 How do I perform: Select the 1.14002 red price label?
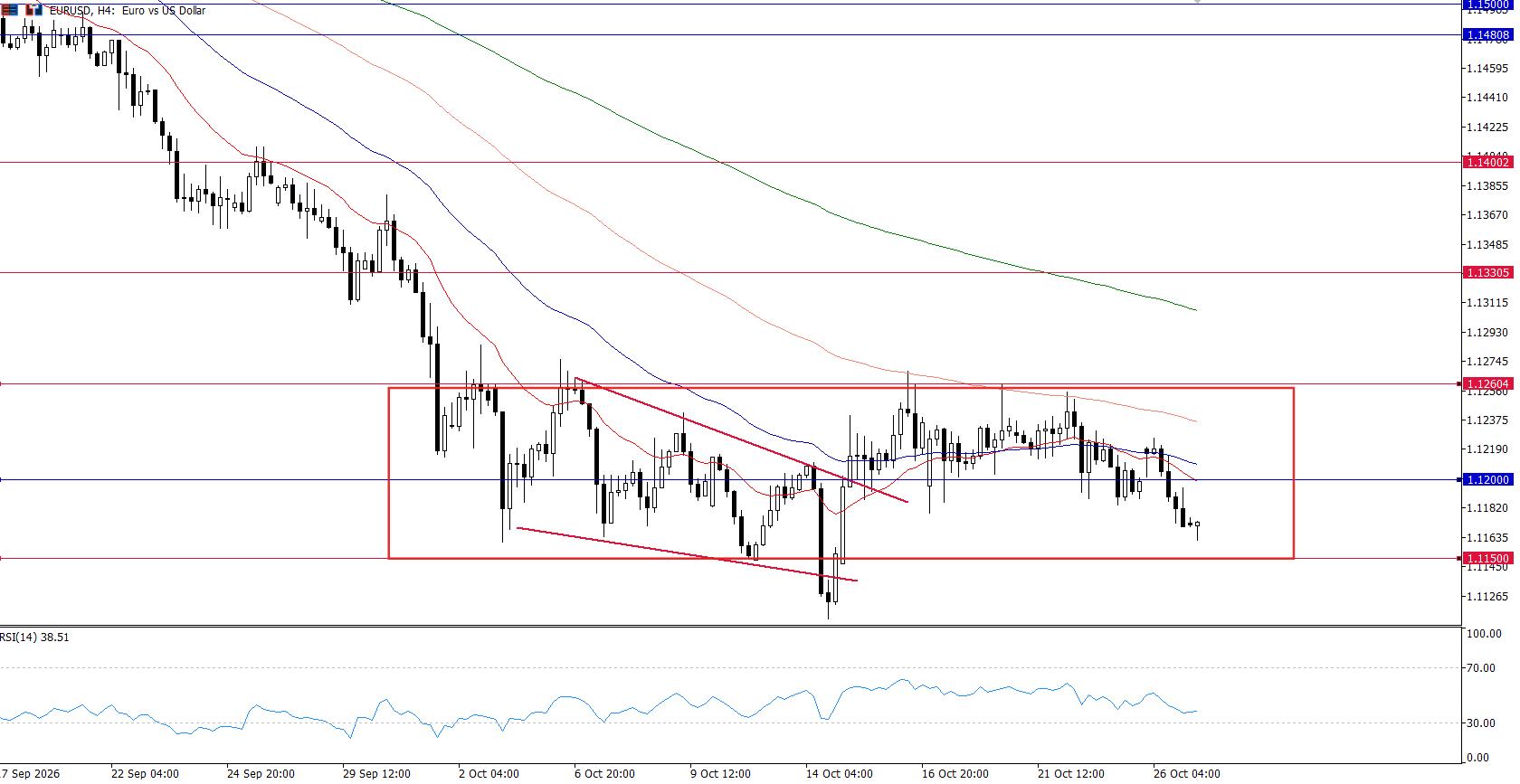(1487, 162)
